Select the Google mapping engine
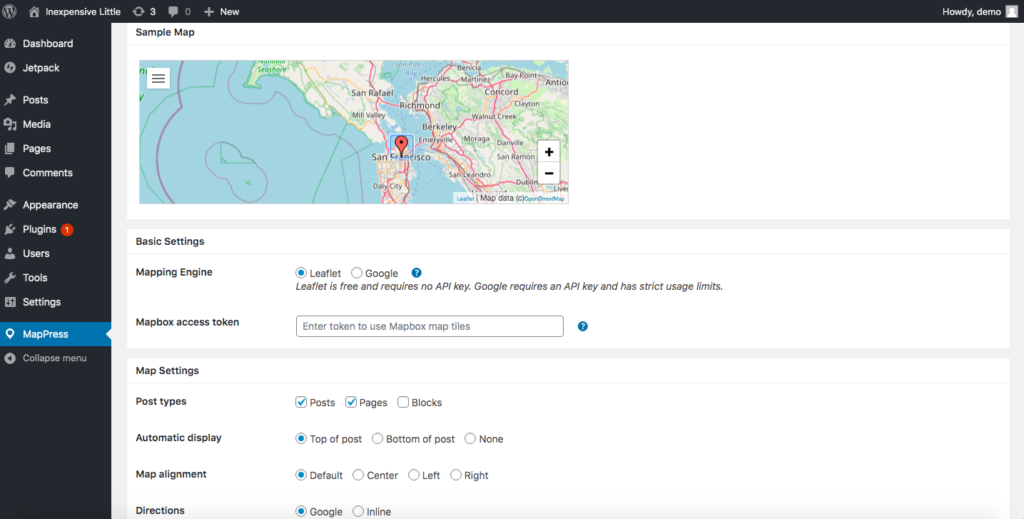 point(357,273)
